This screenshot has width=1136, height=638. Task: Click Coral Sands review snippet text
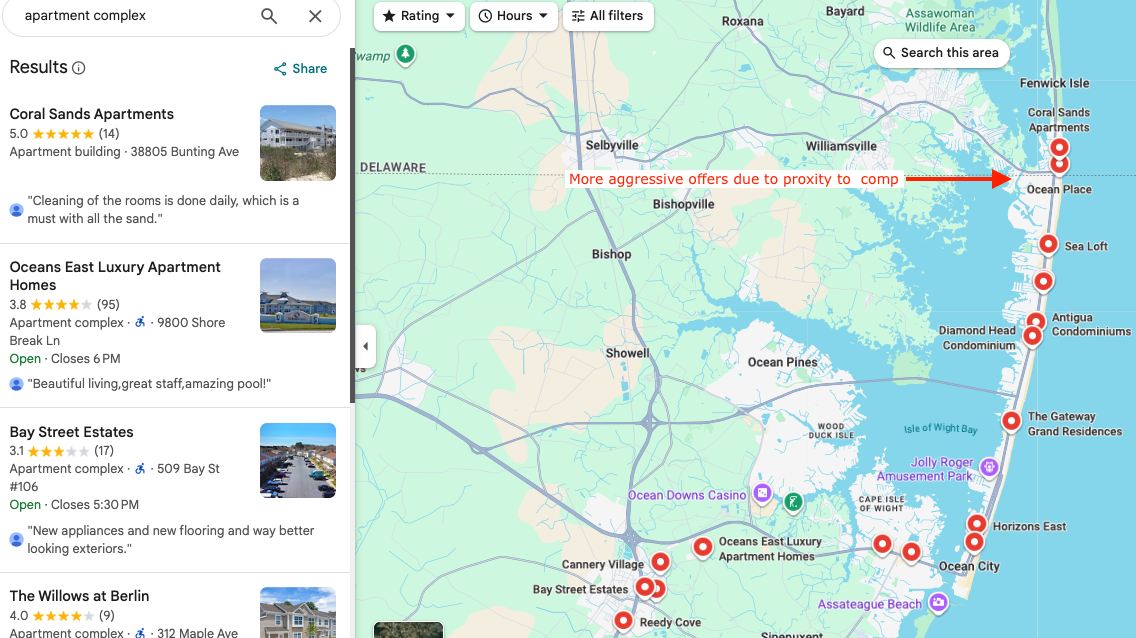click(163, 209)
